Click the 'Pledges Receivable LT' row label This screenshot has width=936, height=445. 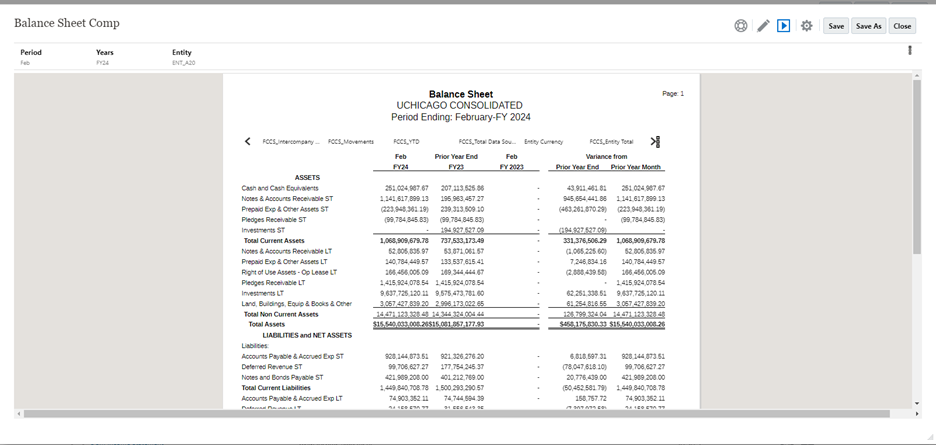point(273,283)
